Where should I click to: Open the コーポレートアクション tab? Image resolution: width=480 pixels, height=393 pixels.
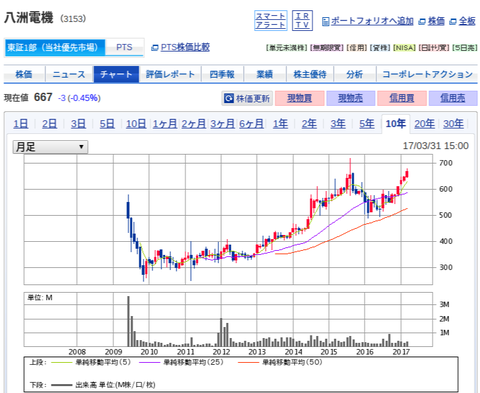[427, 74]
